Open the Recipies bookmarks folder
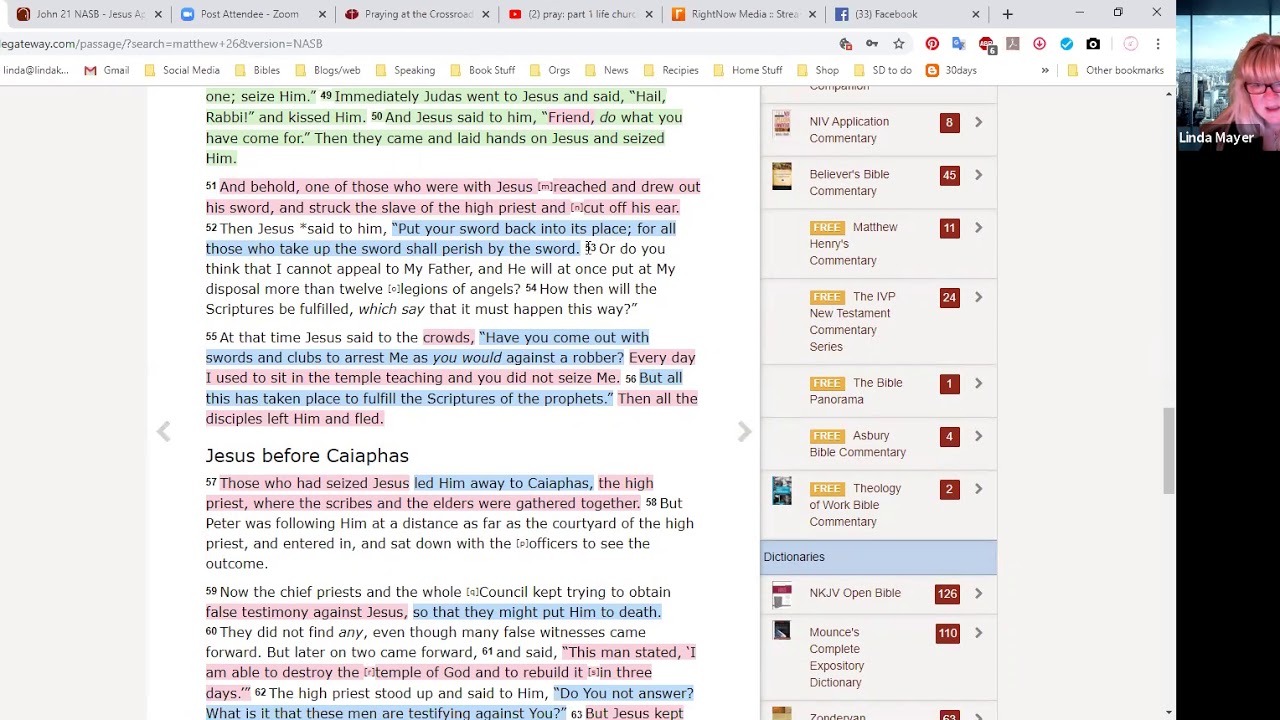 (670, 70)
